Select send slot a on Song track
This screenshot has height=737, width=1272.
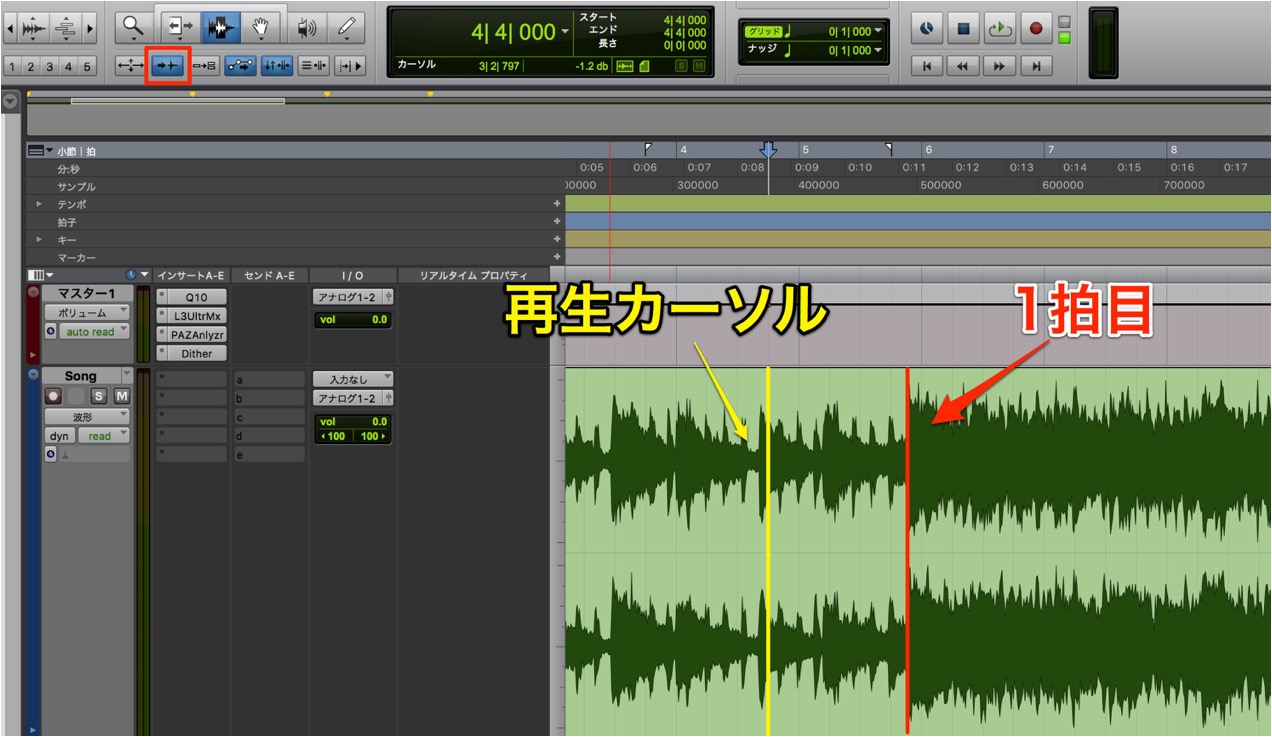(269, 380)
